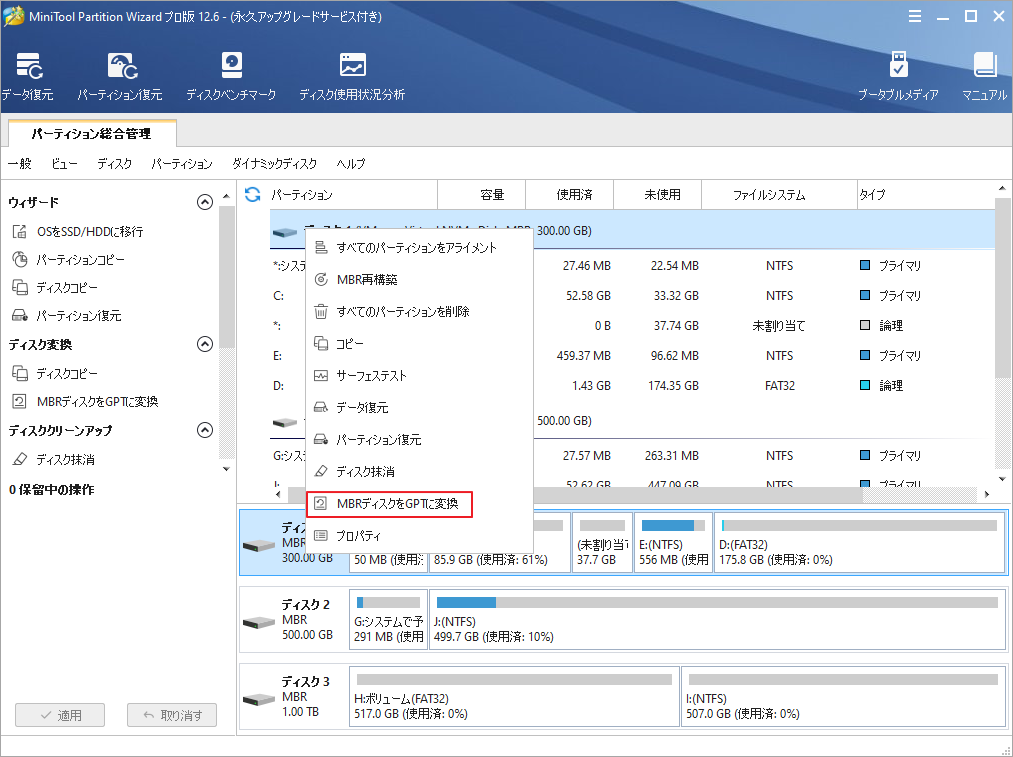This screenshot has width=1013, height=757.
Task: Select H:ボリューム(FAT32) 517.0 GB block
Action: [514, 697]
